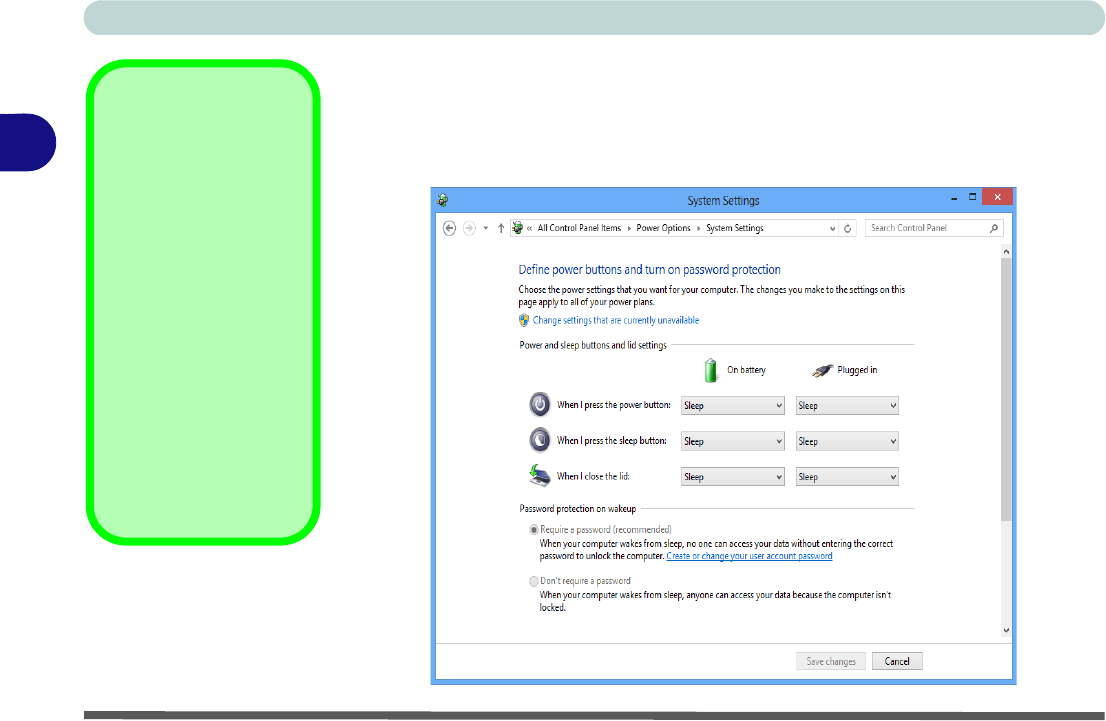Open Change settings that are currently unavailable
Viewport: 1106px width, 721px height.
616,320
